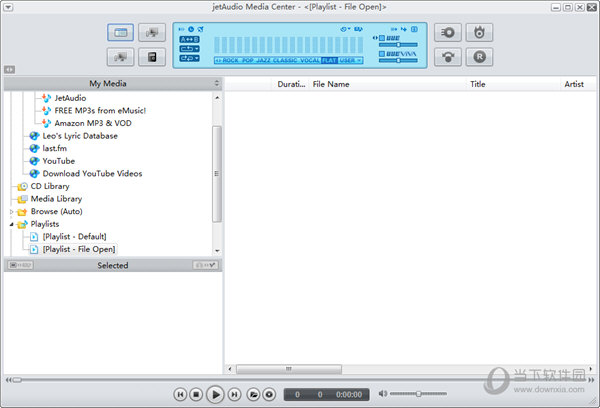The height and width of the screenshot is (408, 600).
Task: Open Amazon MP3 & VOD link
Action: [93, 123]
